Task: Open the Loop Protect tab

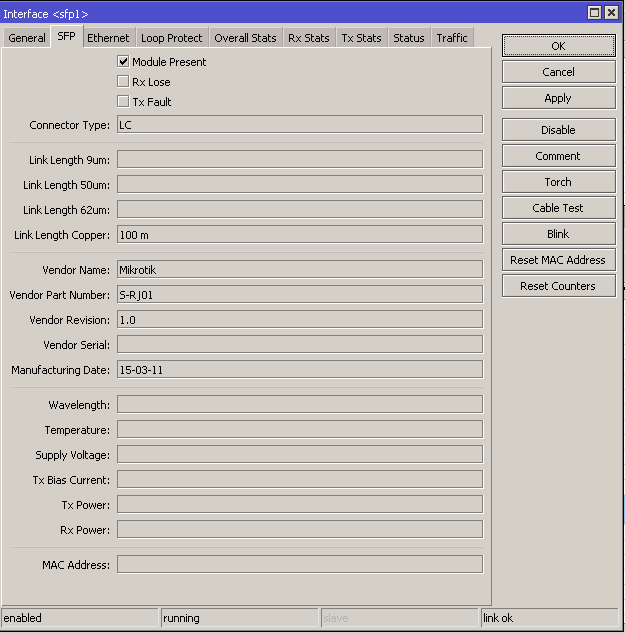Action: click(x=171, y=38)
